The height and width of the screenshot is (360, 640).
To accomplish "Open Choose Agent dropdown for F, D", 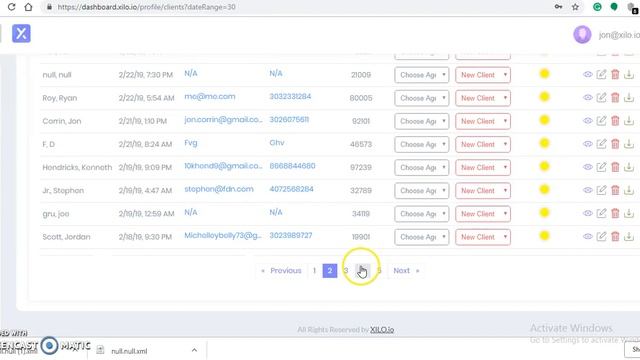I will [x=422, y=144].
